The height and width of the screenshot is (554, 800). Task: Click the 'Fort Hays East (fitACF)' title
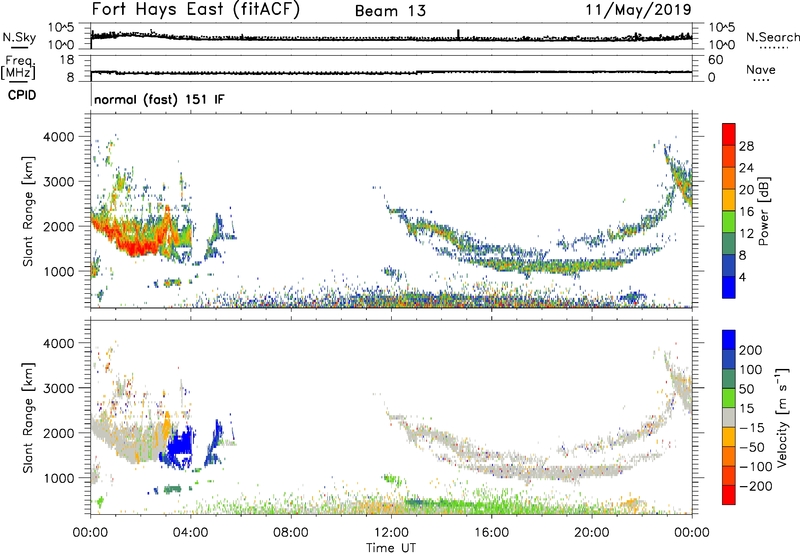point(195,9)
